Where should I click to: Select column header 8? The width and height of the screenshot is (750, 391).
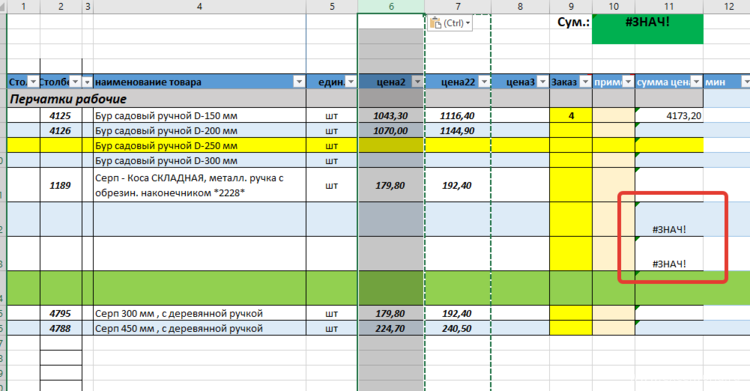[x=520, y=6]
